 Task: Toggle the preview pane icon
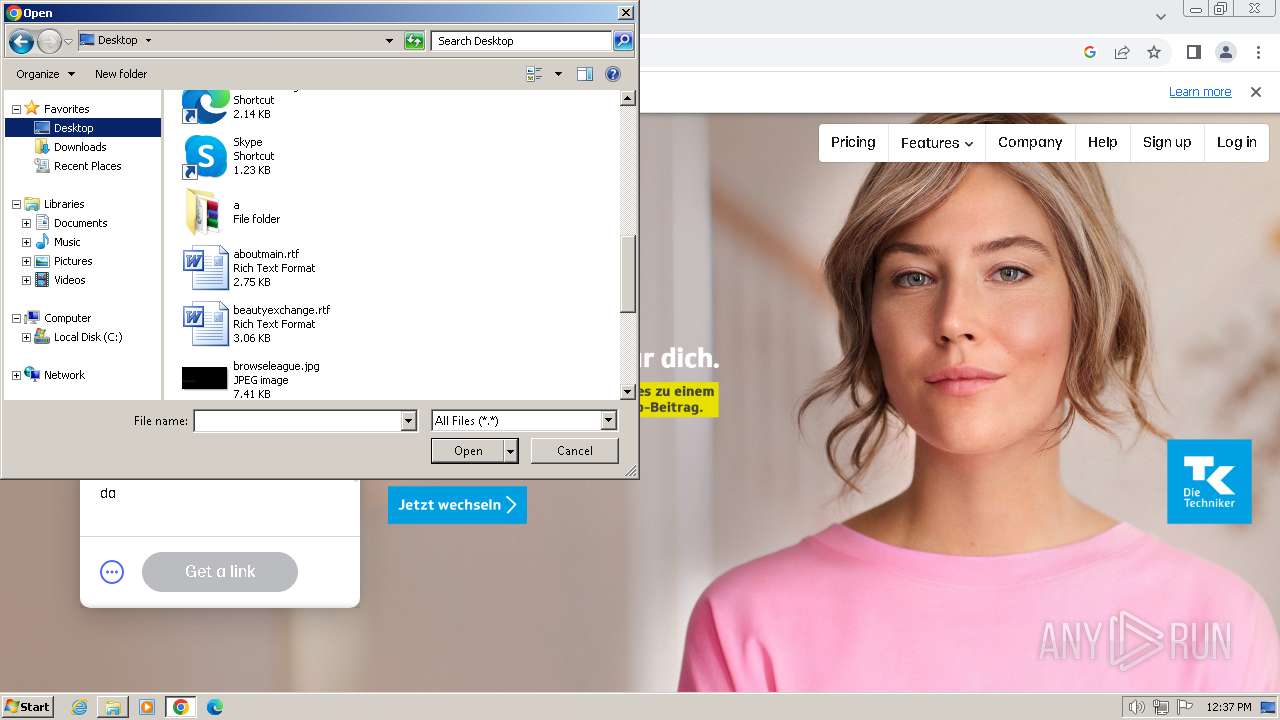pos(585,74)
